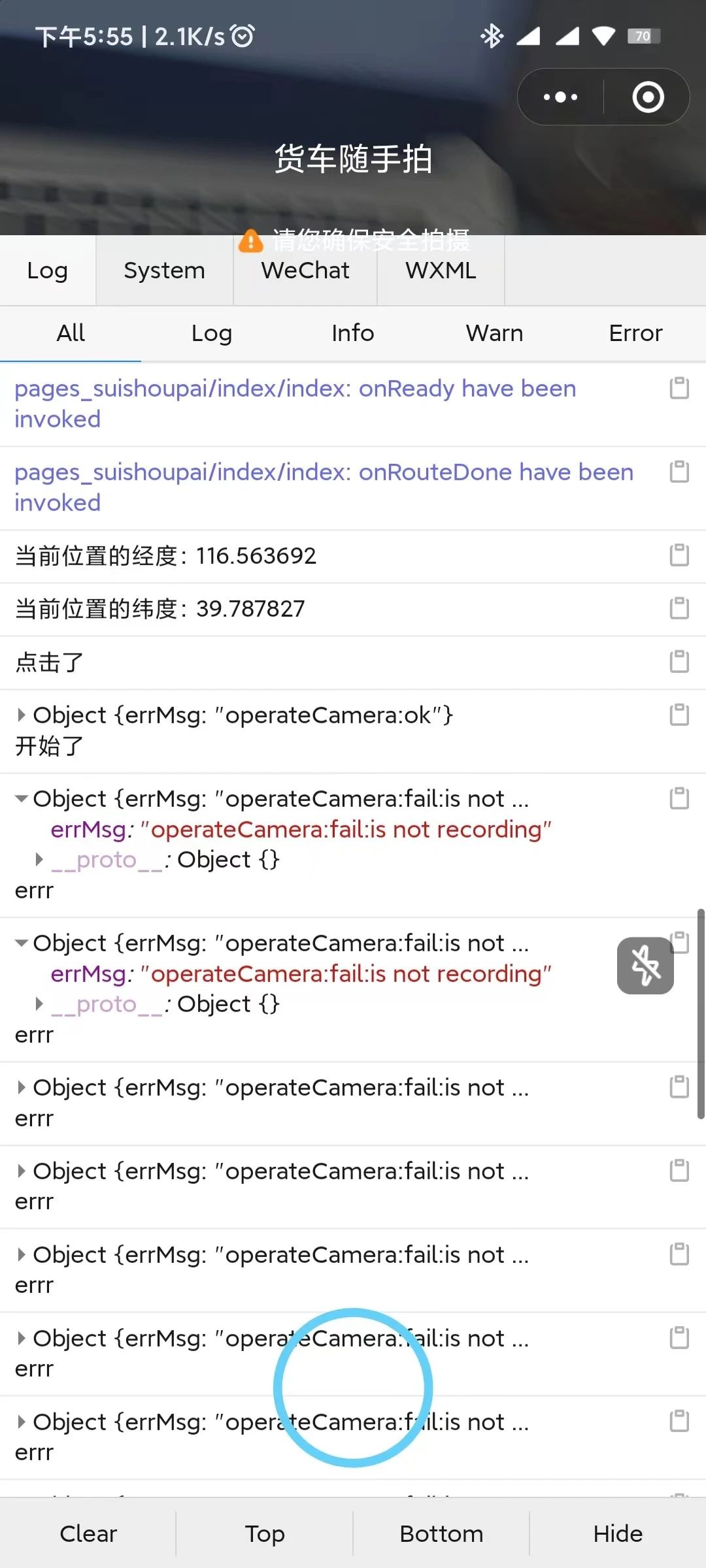Copy the 点击了 log entry
Image resolution: width=706 pixels, height=1568 pixels.
click(679, 661)
